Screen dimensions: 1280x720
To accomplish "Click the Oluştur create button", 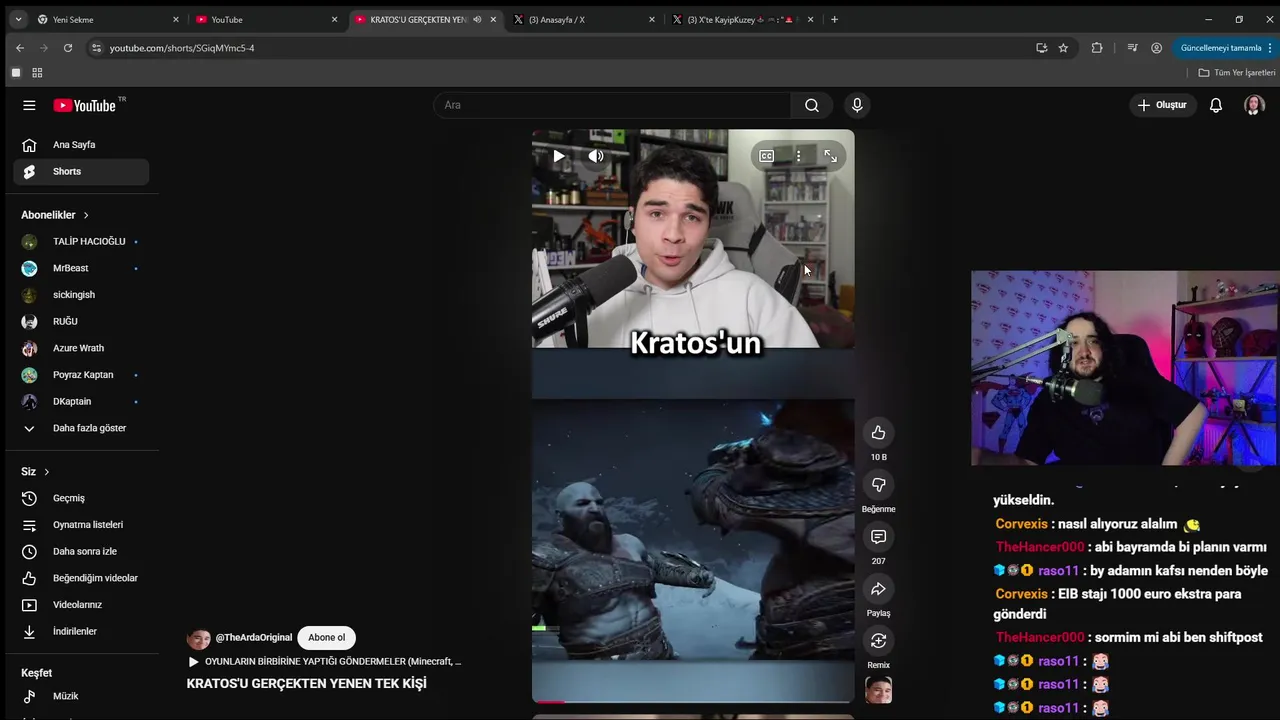I will pyautogui.click(x=1163, y=105).
